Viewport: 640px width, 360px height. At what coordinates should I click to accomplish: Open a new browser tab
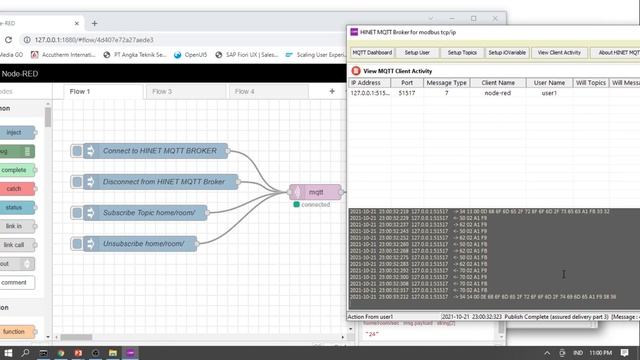click(94, 24)
